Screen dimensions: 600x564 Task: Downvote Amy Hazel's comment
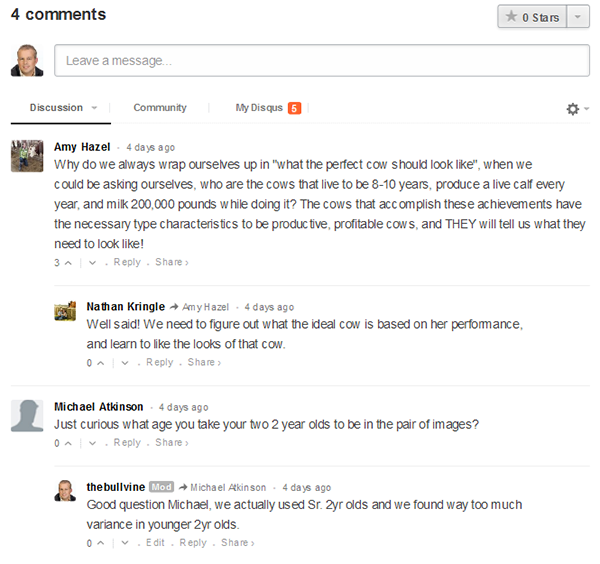click(92, 263)
